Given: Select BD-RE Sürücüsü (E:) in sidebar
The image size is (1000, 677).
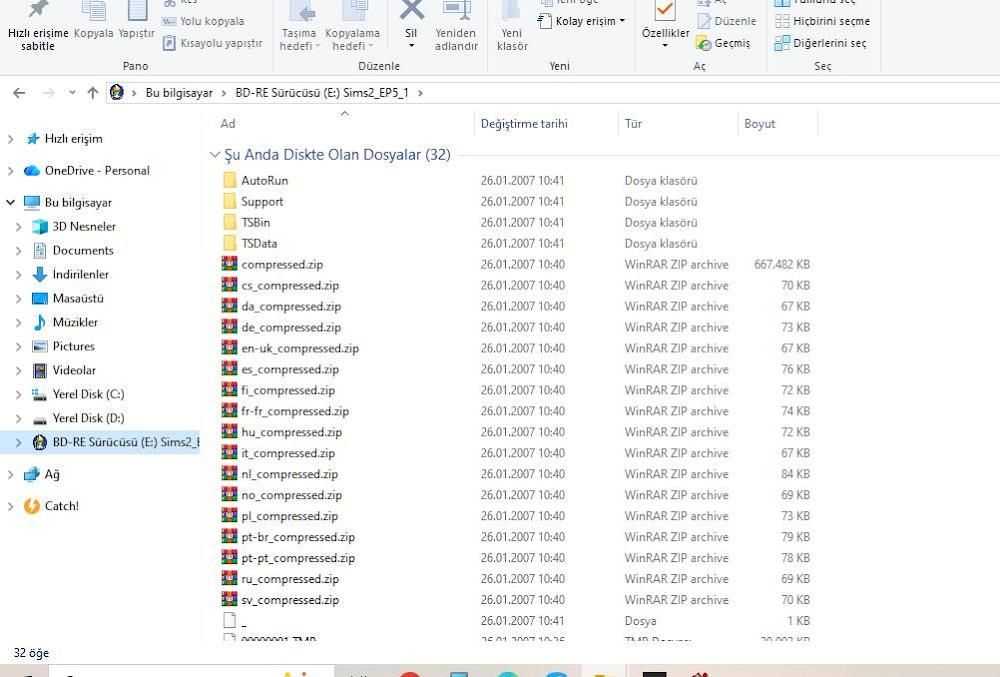Looking at the screenshot, I should [115, 442].
